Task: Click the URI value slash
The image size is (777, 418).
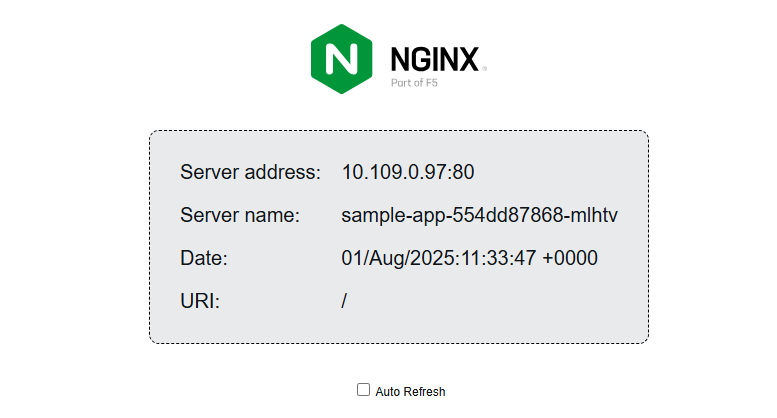Action: click(344, 301)
